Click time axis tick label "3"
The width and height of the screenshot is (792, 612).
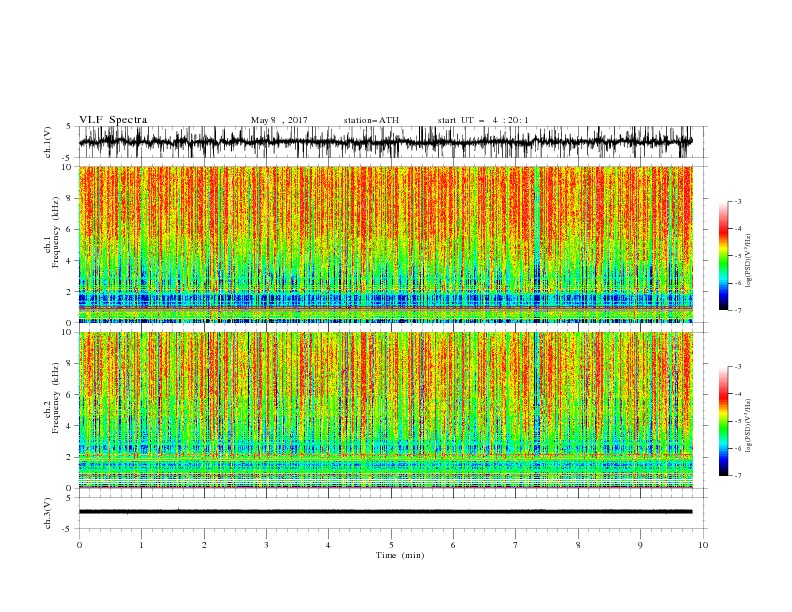[x=266, y=545]
